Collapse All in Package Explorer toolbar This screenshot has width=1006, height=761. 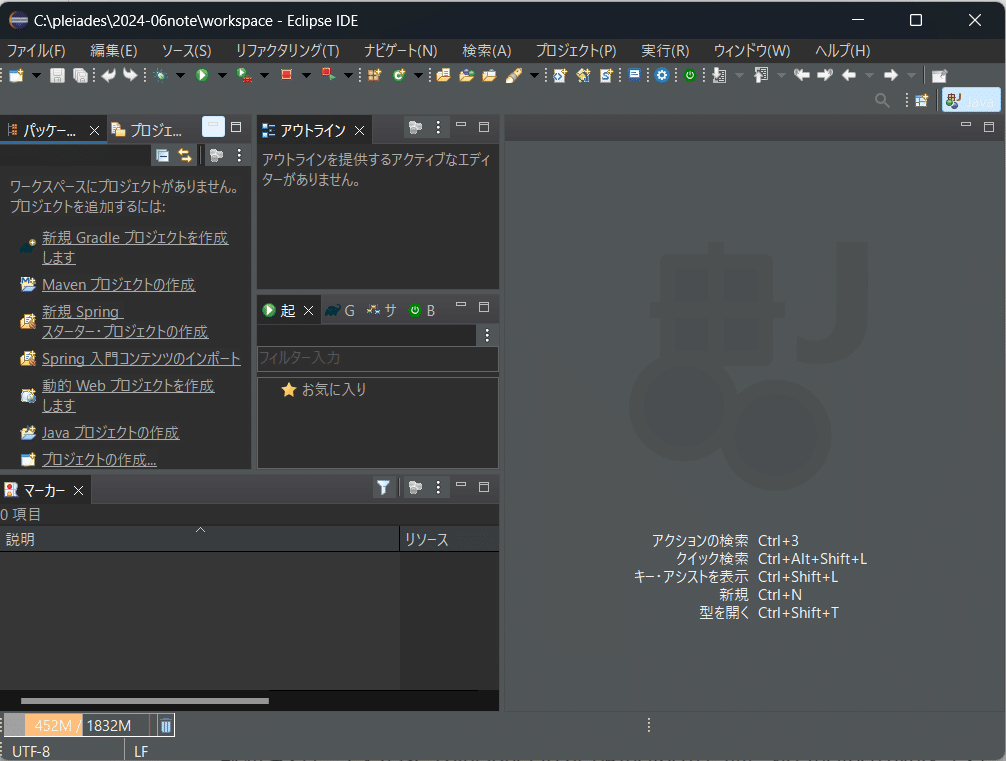[x=162, y=155]
